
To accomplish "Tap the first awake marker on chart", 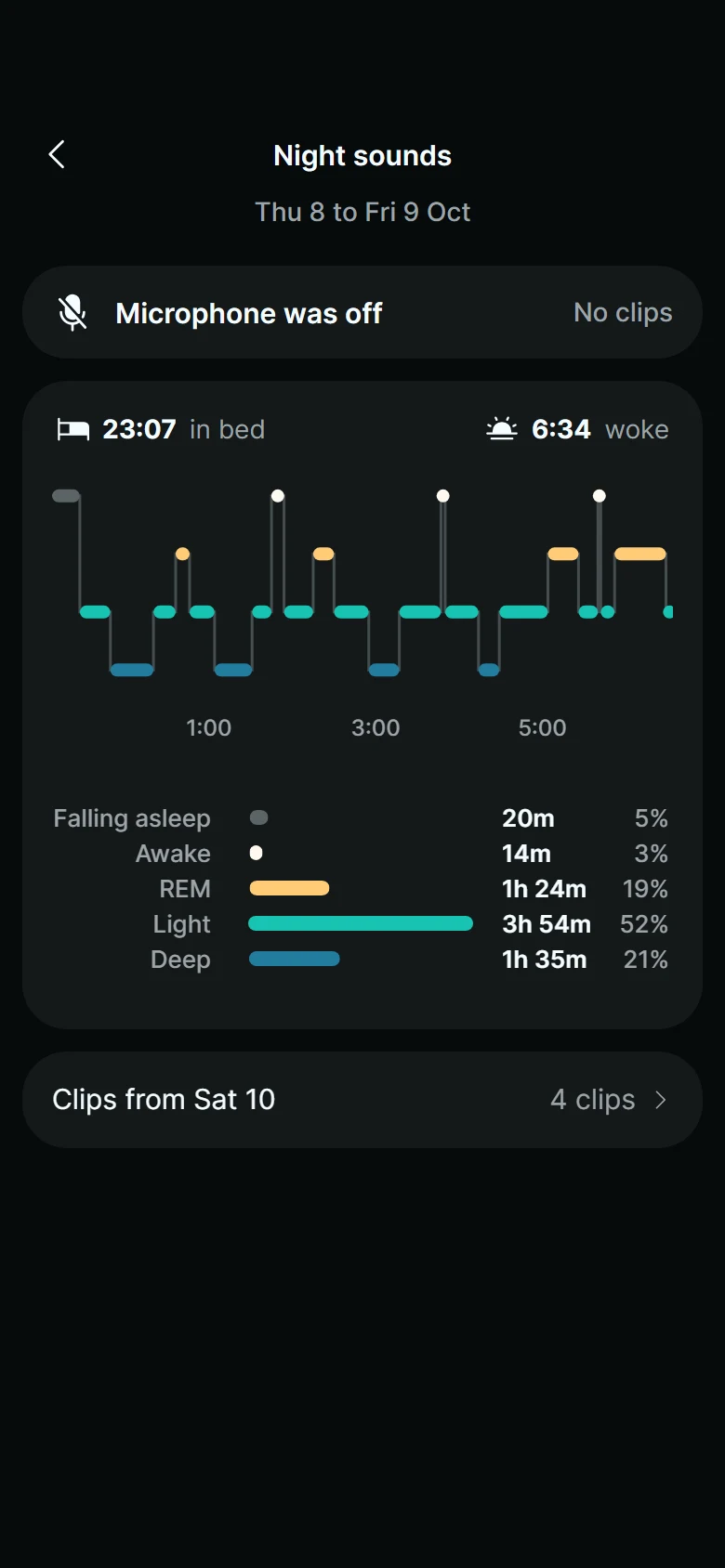I will coord(278,496).
